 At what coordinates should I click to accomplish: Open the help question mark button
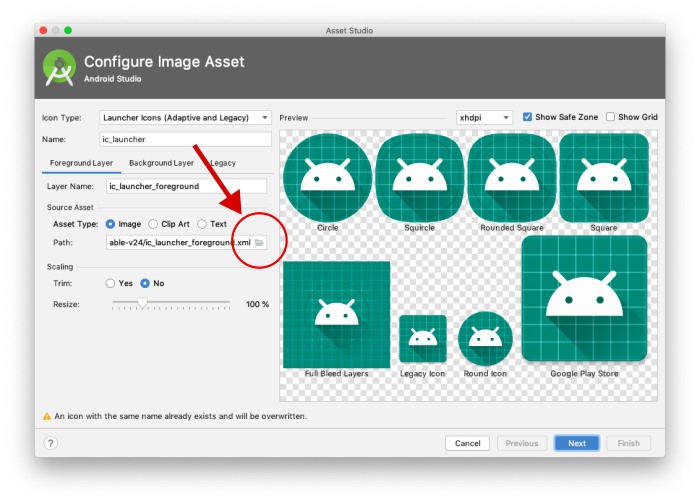pyautogui.click(x=50, y=443)
